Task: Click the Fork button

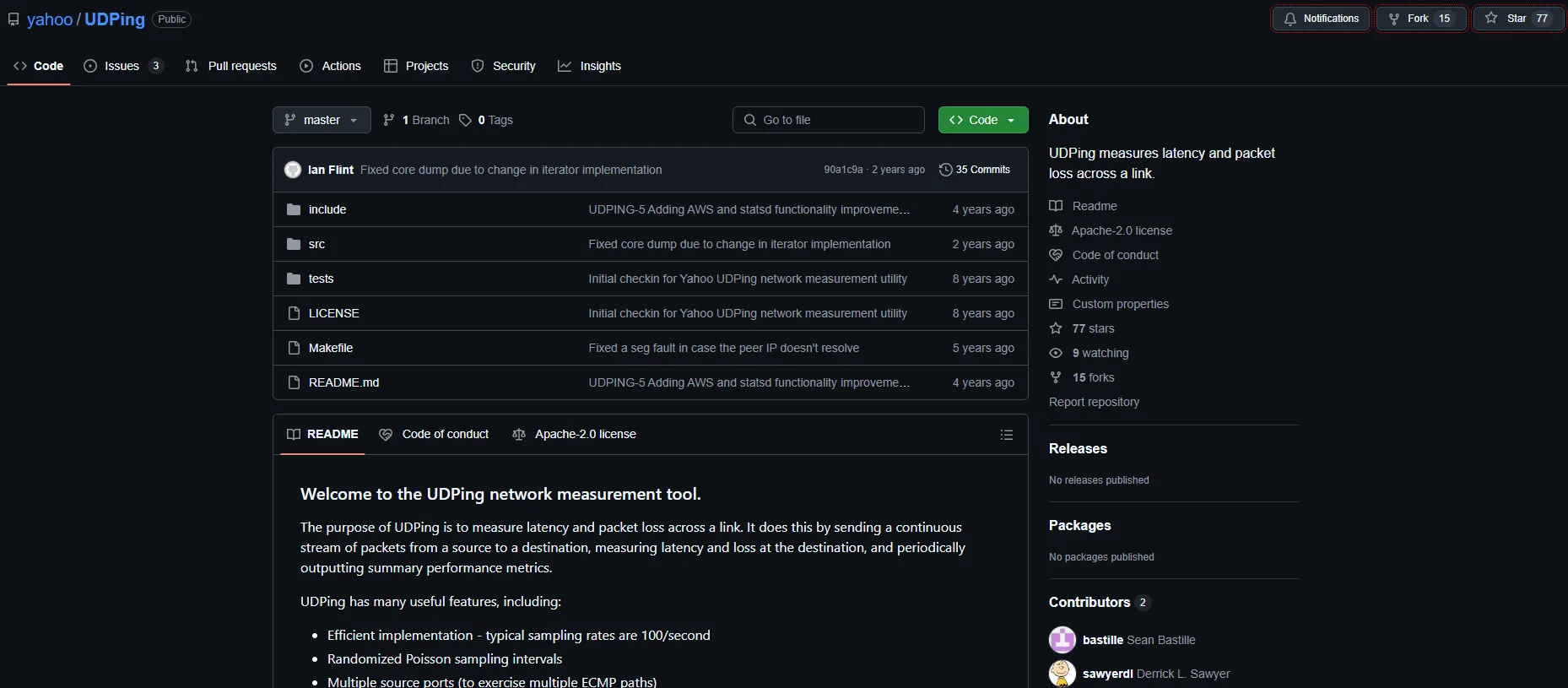Action: (1421, 19)
